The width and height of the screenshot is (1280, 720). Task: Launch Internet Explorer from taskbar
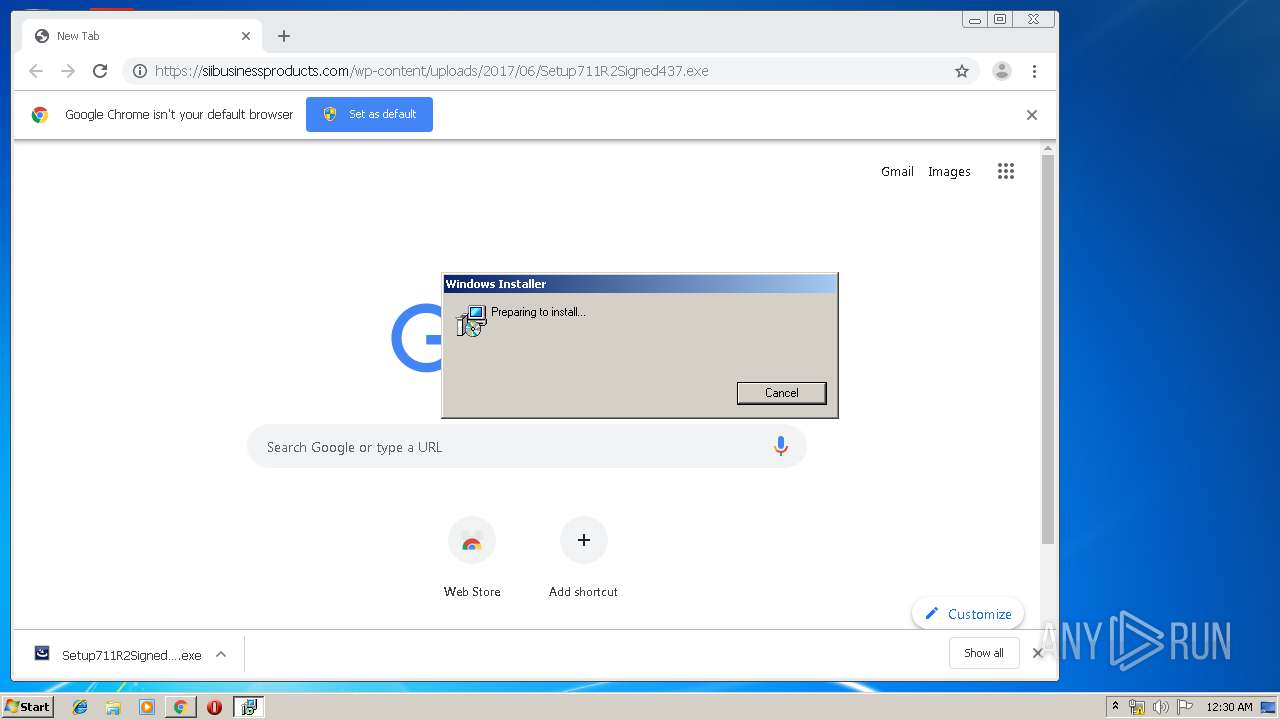point(80,707)
